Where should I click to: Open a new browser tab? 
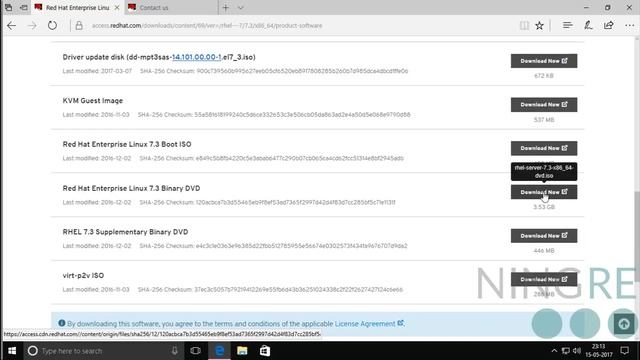[226, 8]
